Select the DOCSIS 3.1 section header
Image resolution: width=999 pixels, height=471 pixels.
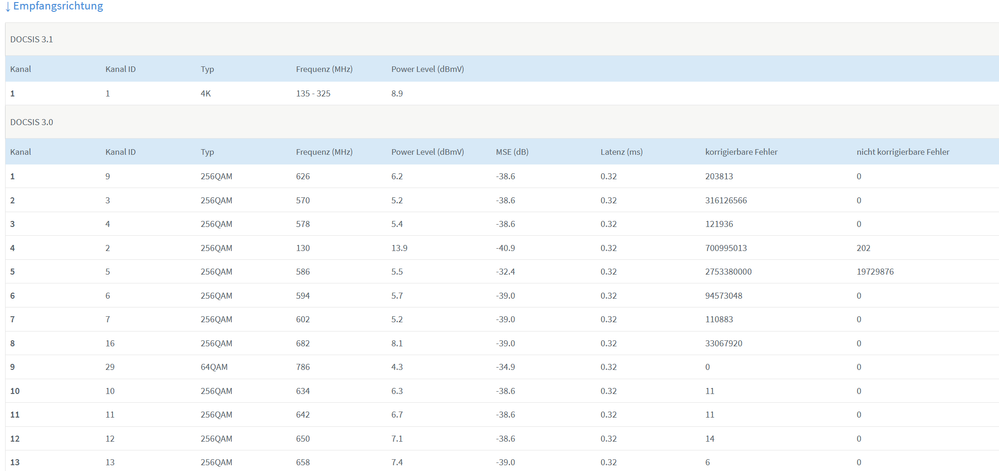pyautogui.click(x=31, y=39)
